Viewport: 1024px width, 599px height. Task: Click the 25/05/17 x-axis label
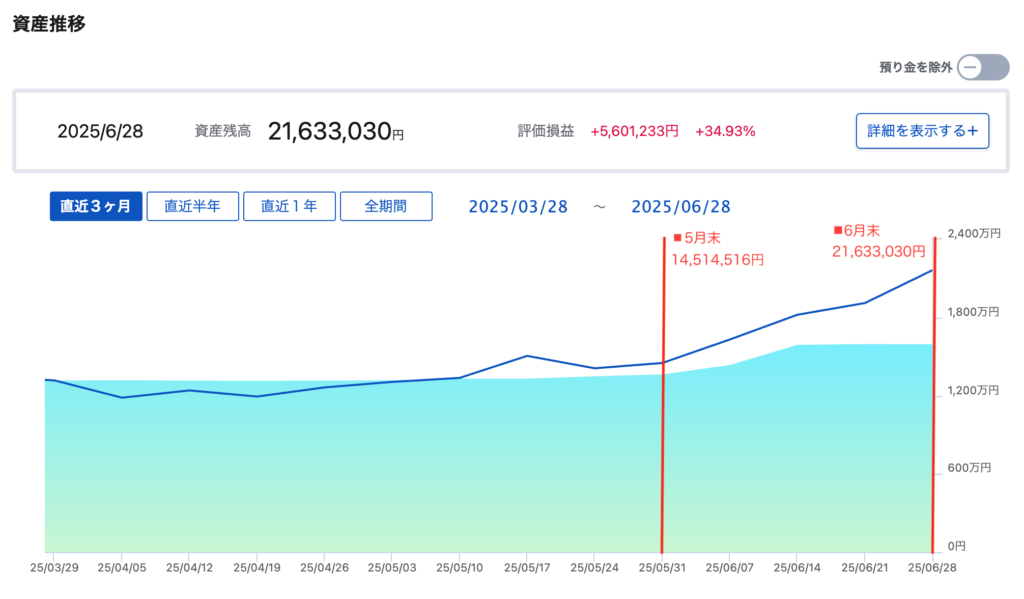527,568
